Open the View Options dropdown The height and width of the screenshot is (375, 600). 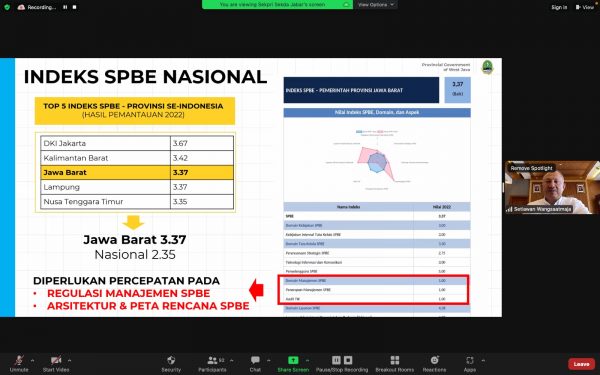coord(376,5)
